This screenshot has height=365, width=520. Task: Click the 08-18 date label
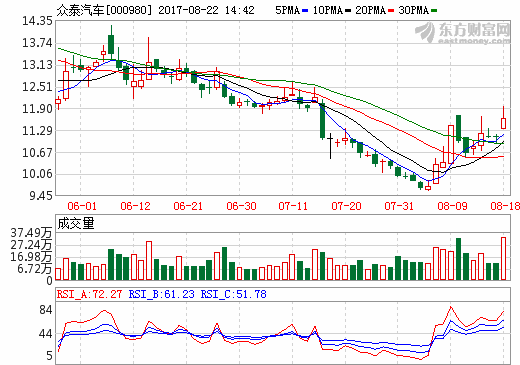(x=505, y=206)
